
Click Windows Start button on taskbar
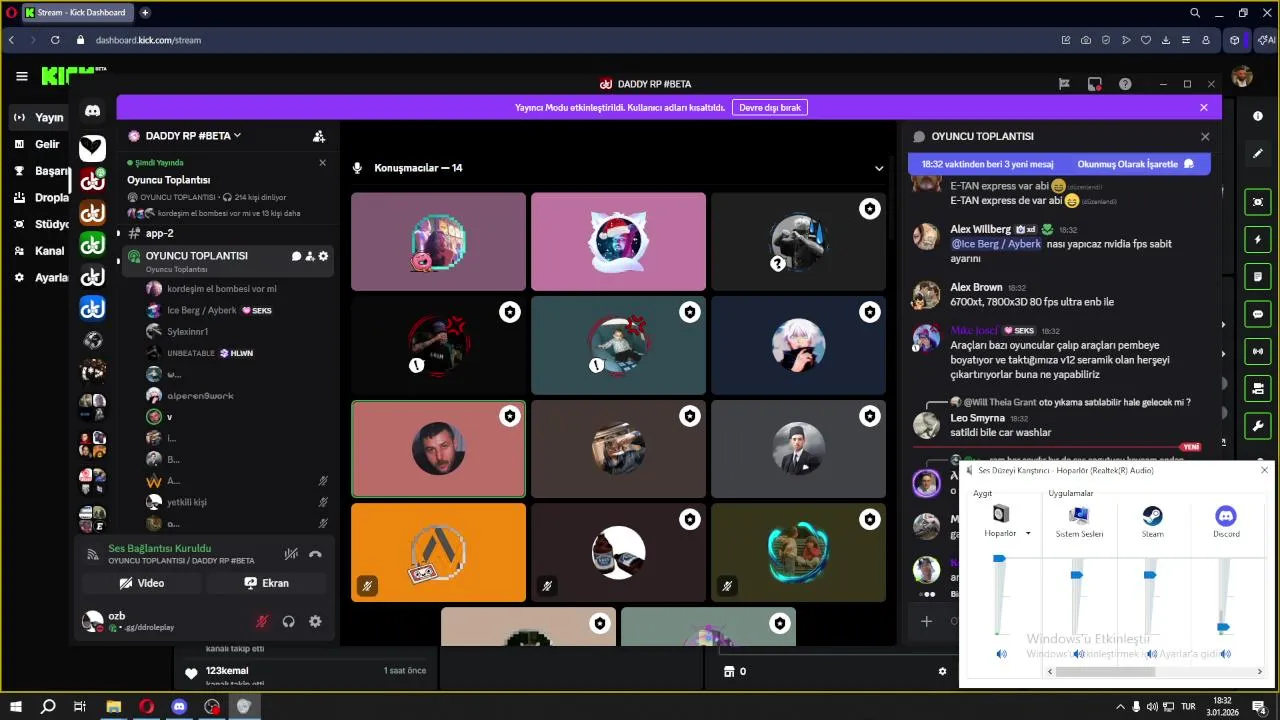(16, 707)
